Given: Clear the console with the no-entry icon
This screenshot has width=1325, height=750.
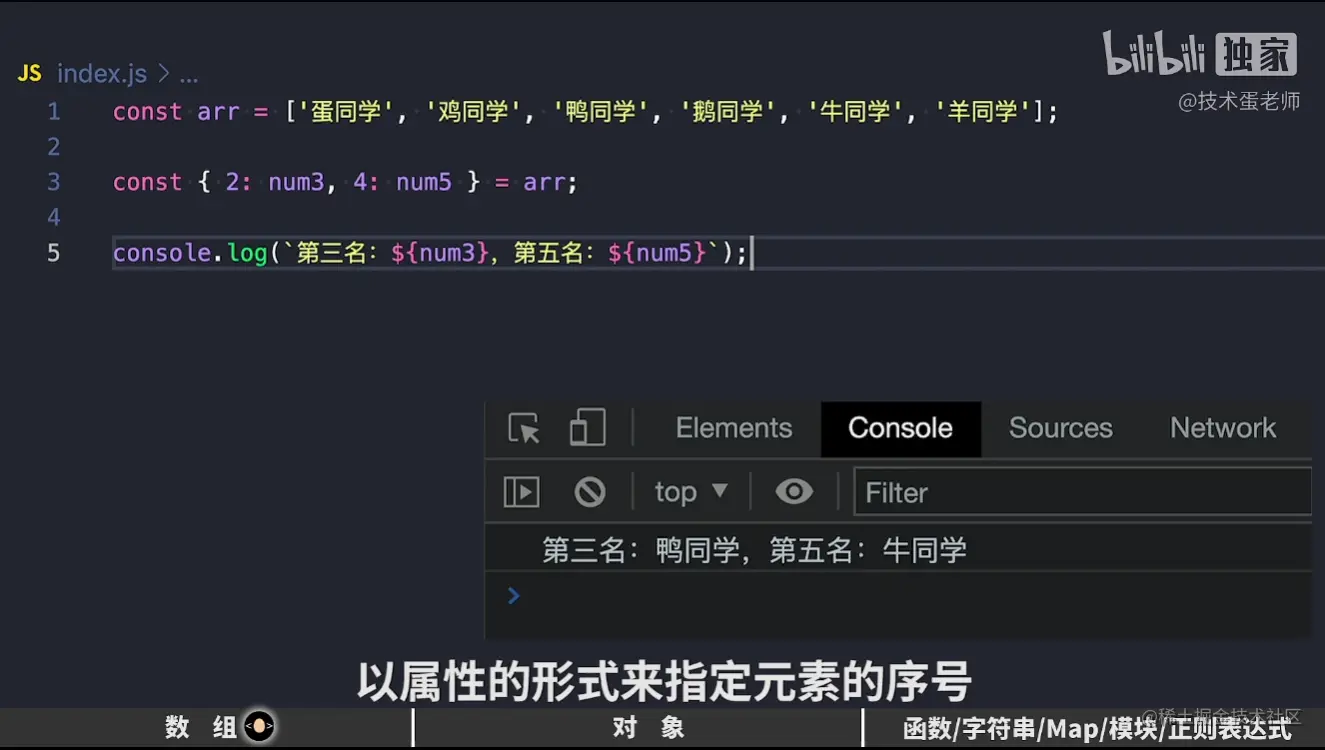Looking at the screenshot, I should pyautogui.click(x=591, y=491).
